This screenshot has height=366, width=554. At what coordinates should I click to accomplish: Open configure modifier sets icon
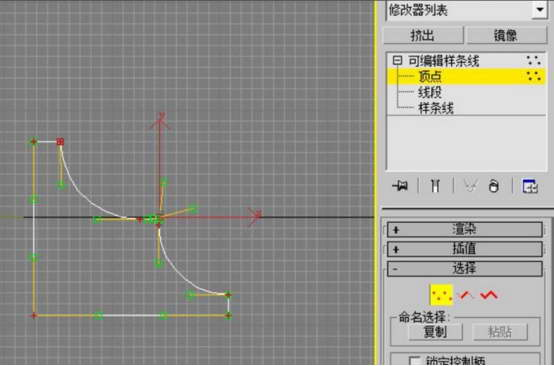(x=530, y=186)
